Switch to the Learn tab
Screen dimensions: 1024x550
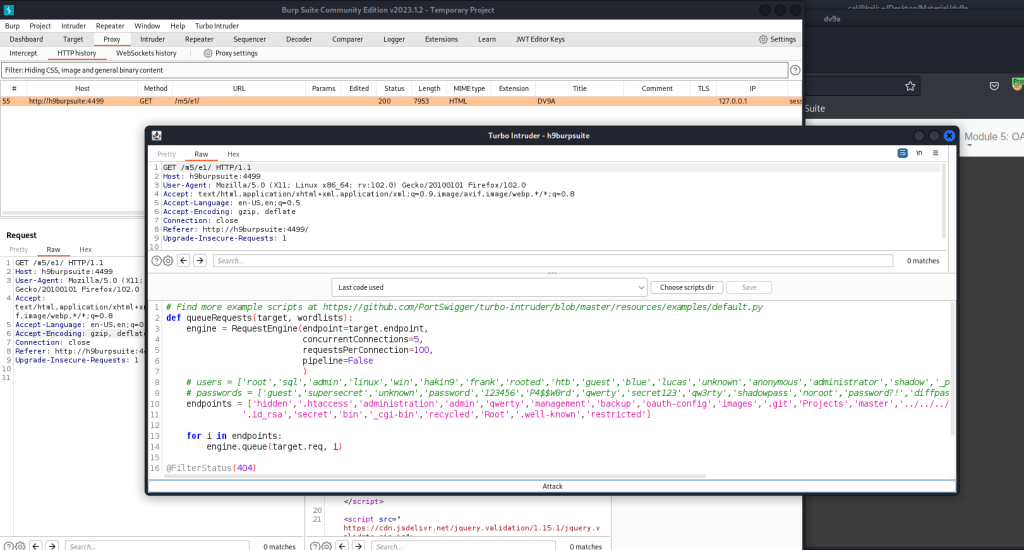tap(487, 39)
